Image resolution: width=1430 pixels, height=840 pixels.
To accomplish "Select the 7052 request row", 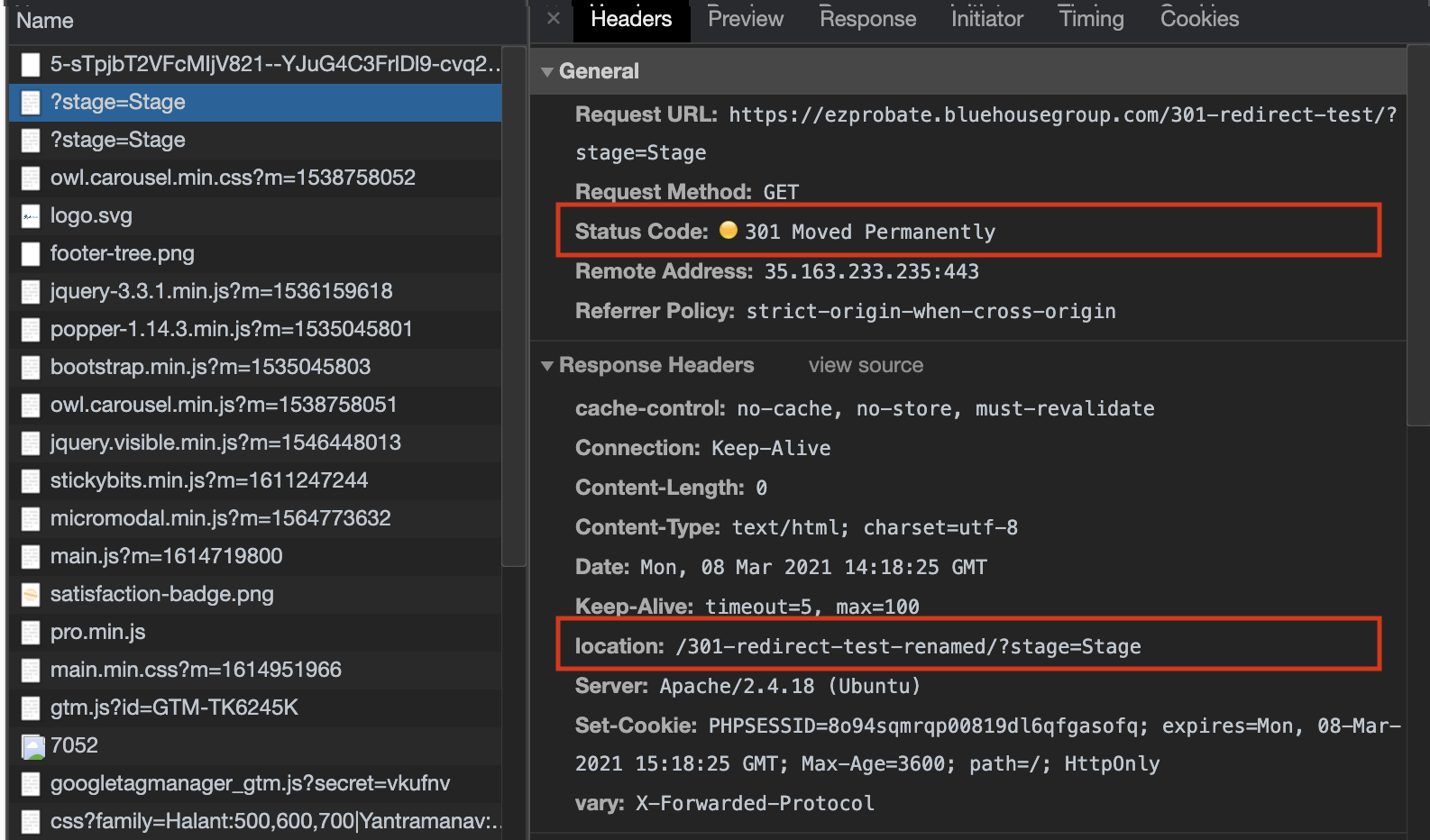I will pyautogui.click(x=255, y=745).
